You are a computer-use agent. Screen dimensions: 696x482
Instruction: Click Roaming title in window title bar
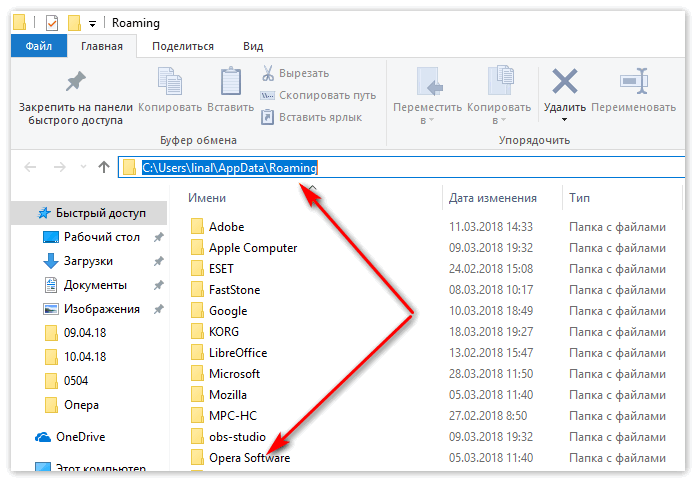coord(135,23)
